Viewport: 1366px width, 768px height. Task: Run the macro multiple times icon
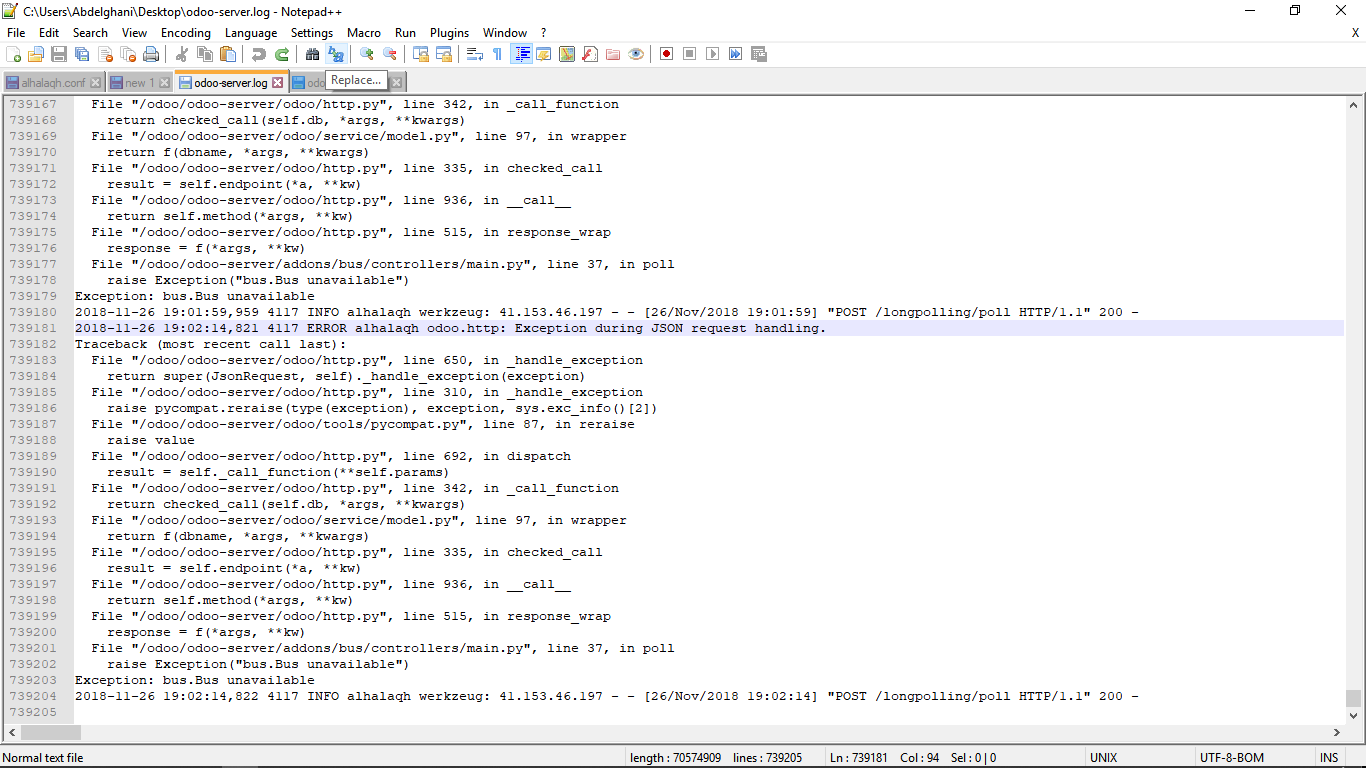(x=735, y=54)
